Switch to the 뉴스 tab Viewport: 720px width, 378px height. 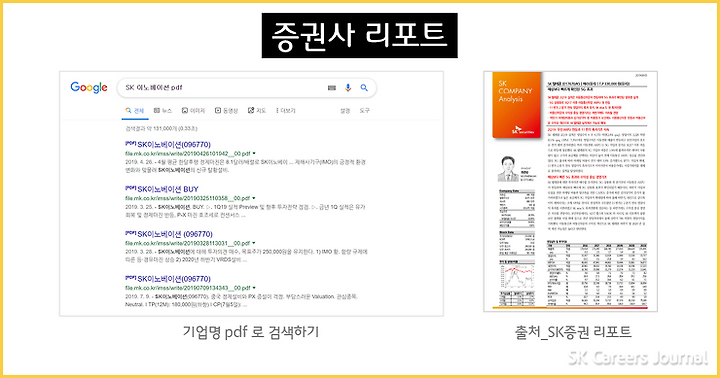tap(163, 111)
